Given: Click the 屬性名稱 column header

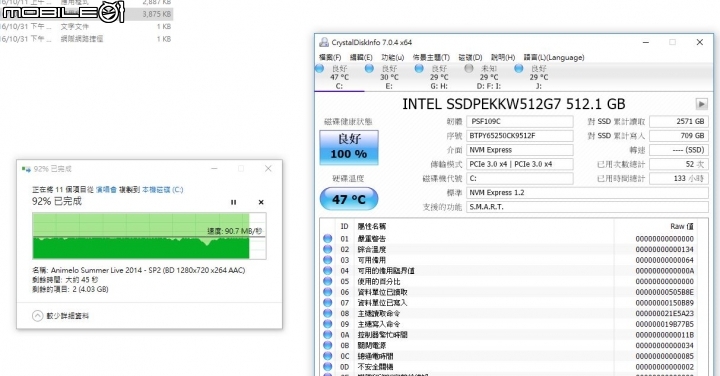Looking at the screenshot, I should point(371,226).
